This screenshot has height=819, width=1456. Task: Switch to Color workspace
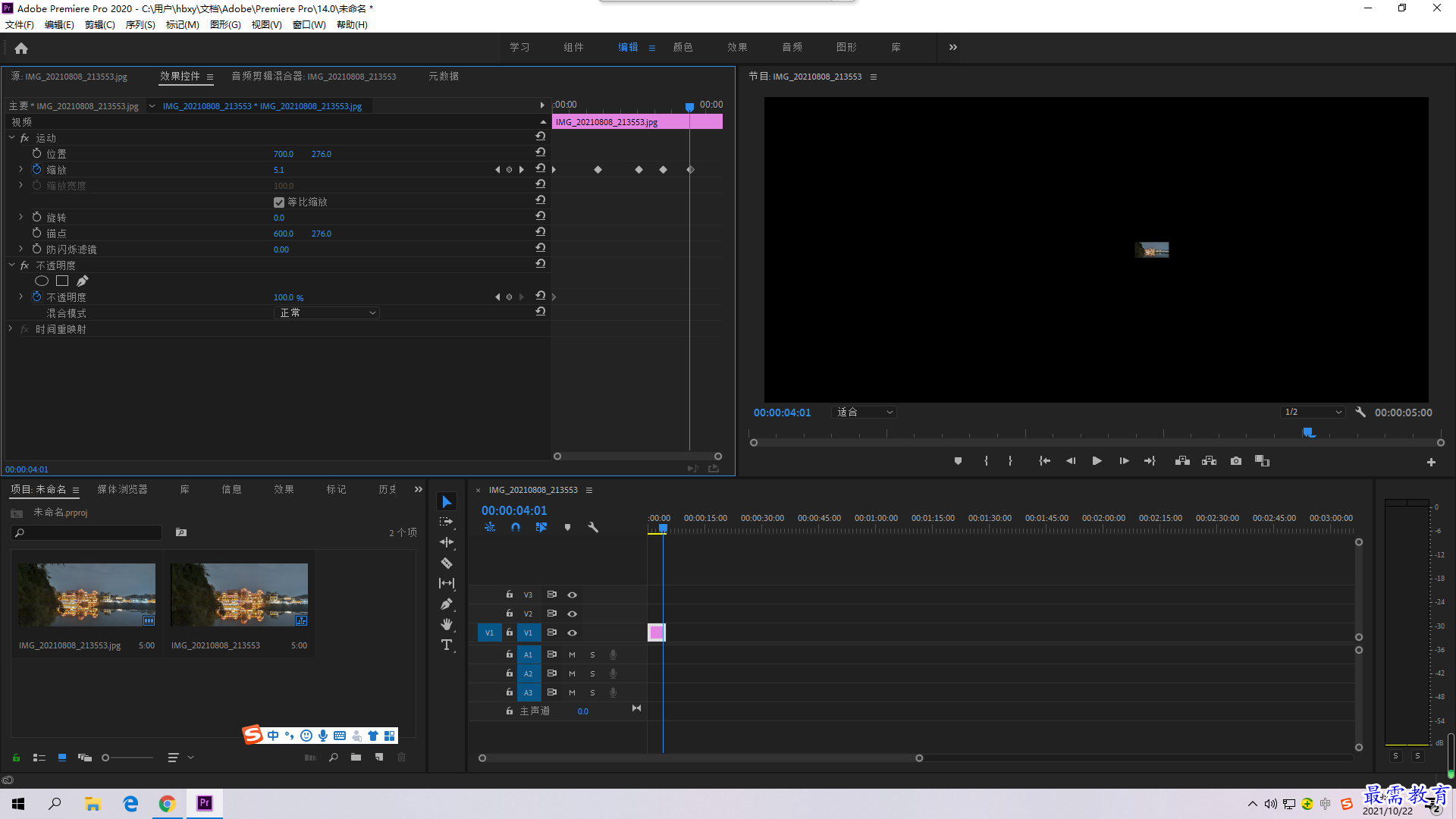(683, 47)
